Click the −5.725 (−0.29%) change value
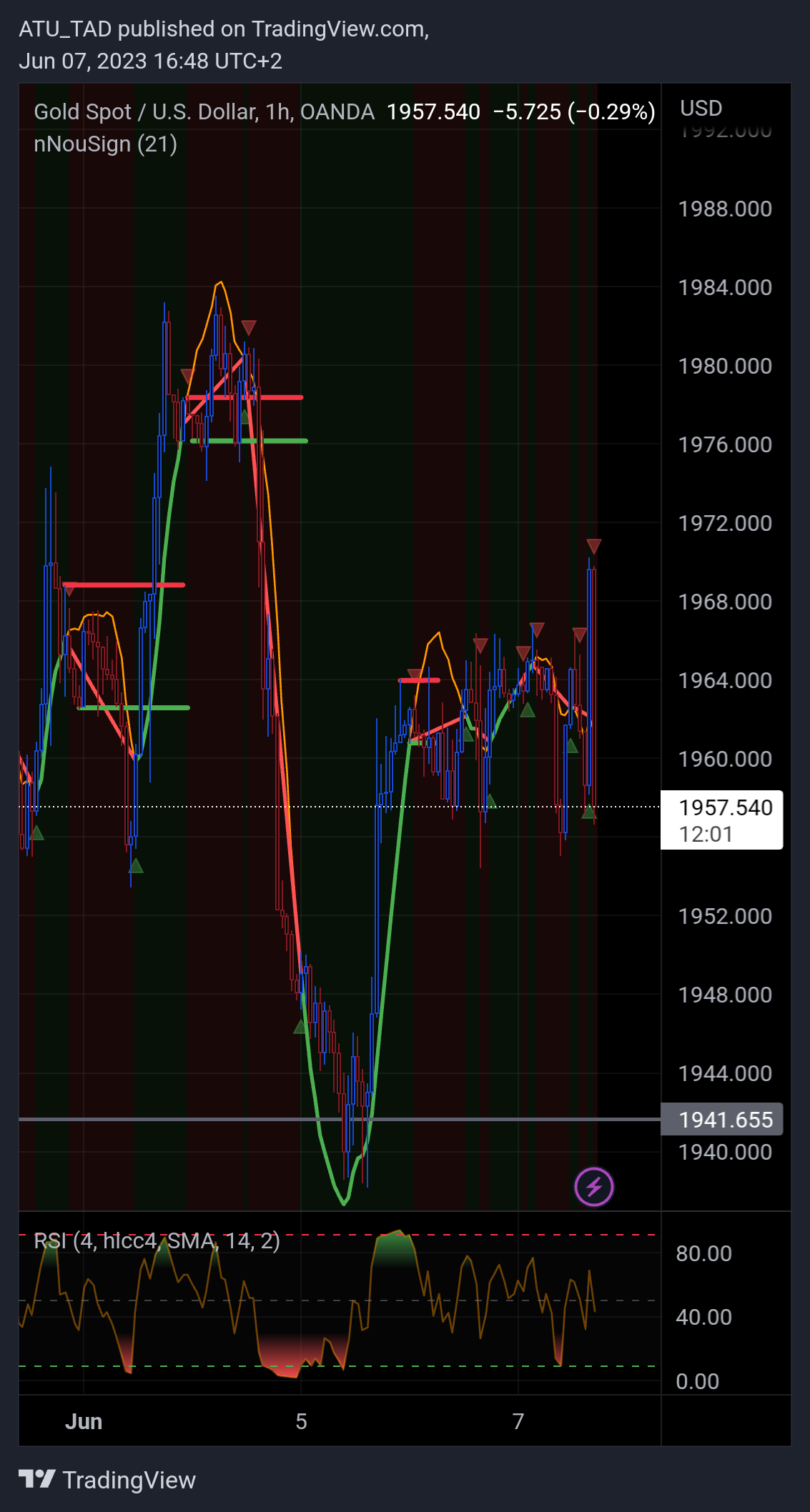The height and width of the screenshot is (1512, 810). click(574, 111)
